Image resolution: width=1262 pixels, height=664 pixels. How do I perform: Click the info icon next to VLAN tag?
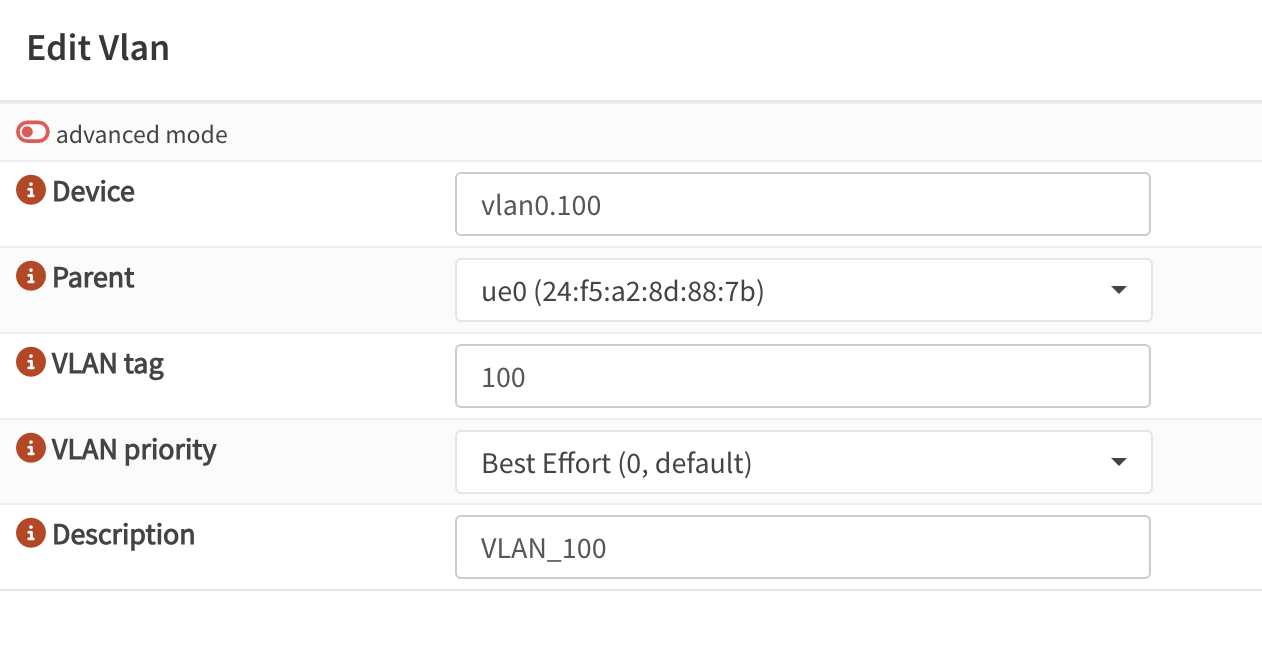point(30,363)
